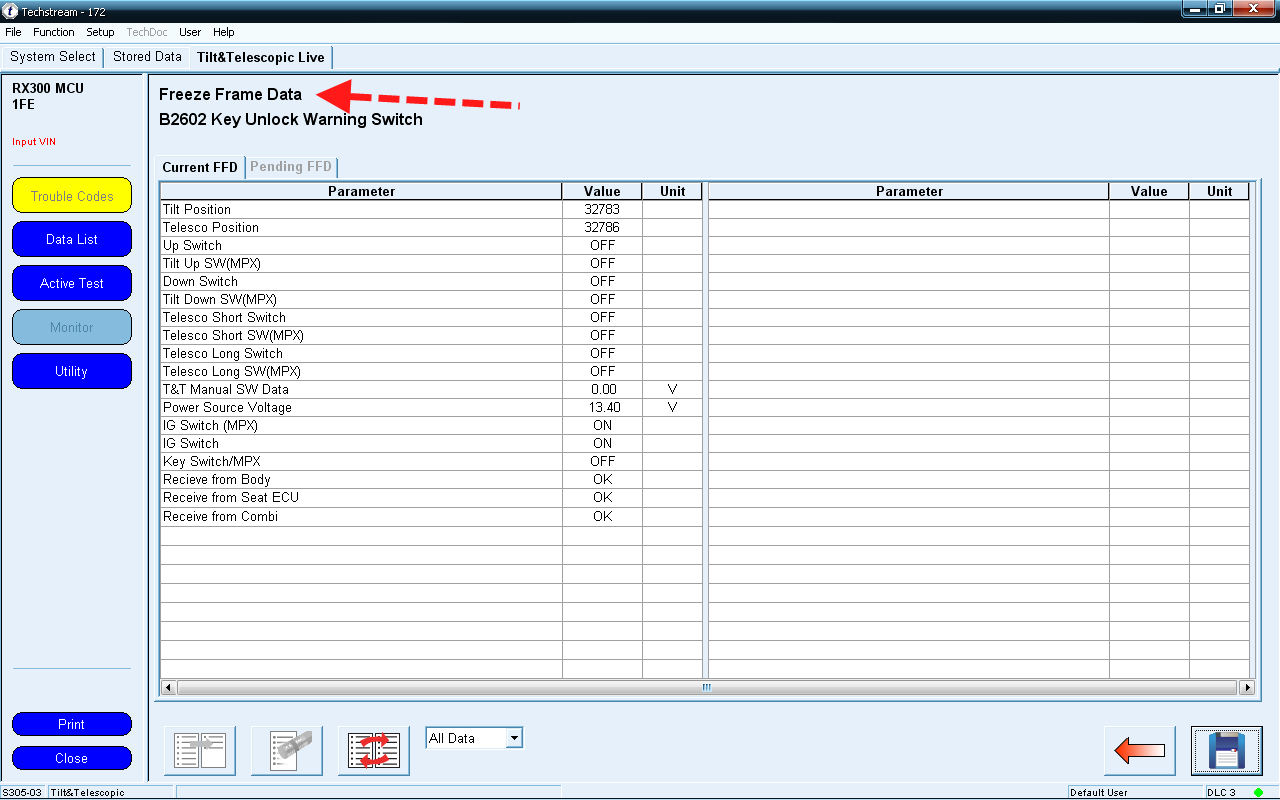1280x800 pixels.
Task: Go back using the red arrow button
Action: (1140, 751)
